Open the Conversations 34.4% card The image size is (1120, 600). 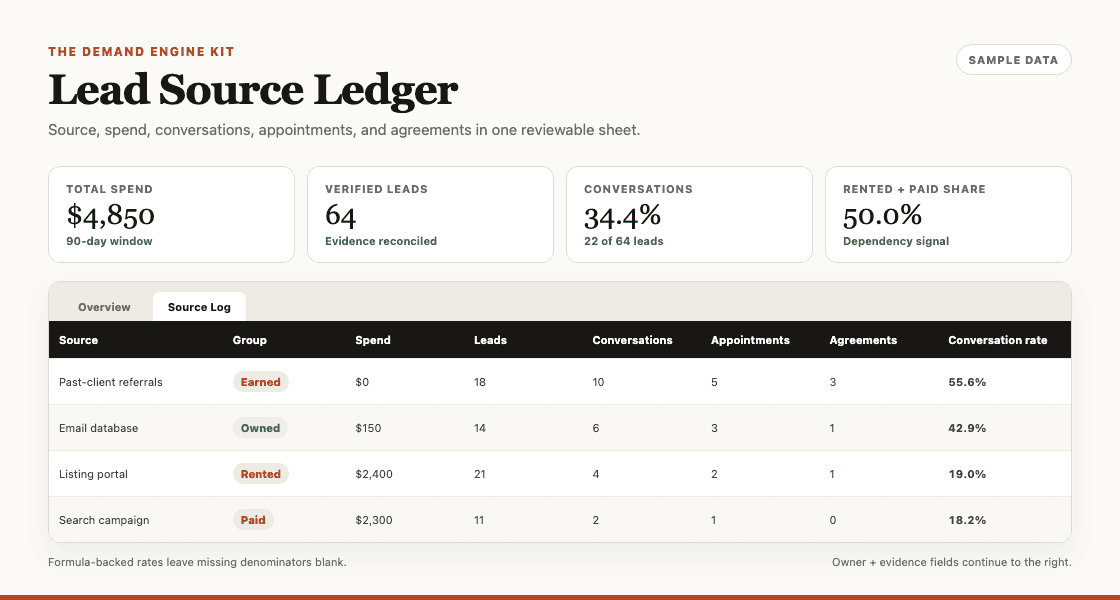689,214
